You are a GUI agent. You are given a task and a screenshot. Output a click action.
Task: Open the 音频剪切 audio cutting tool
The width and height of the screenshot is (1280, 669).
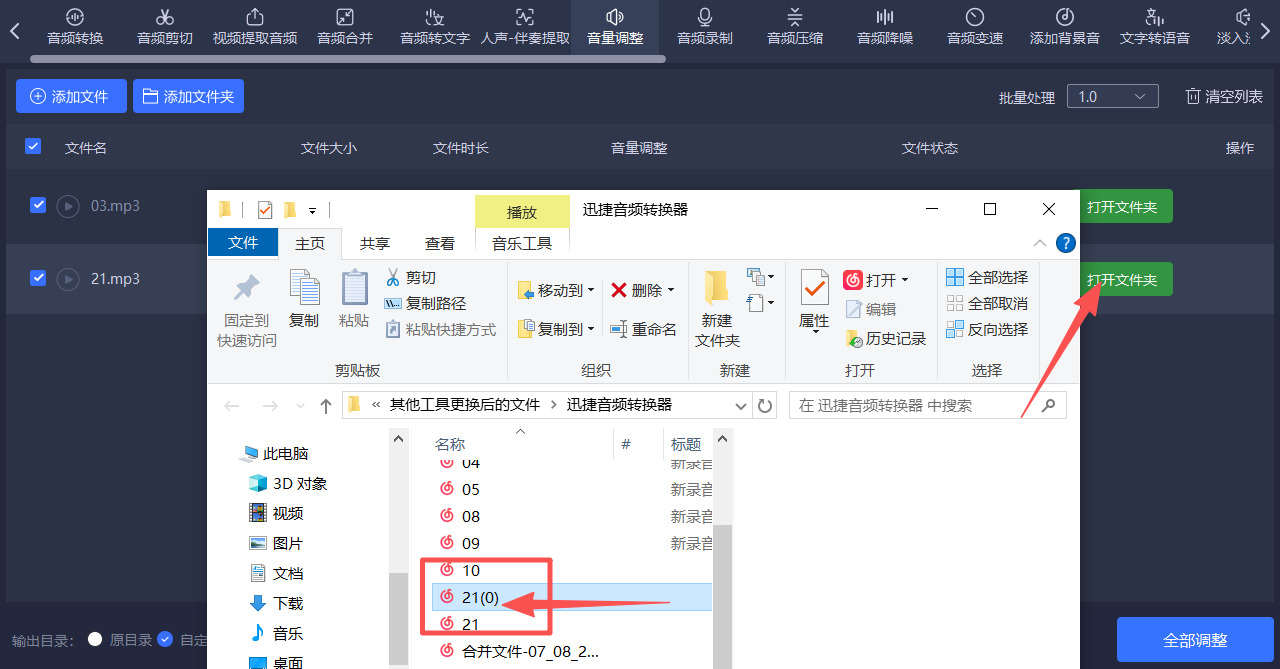point(165,27)
